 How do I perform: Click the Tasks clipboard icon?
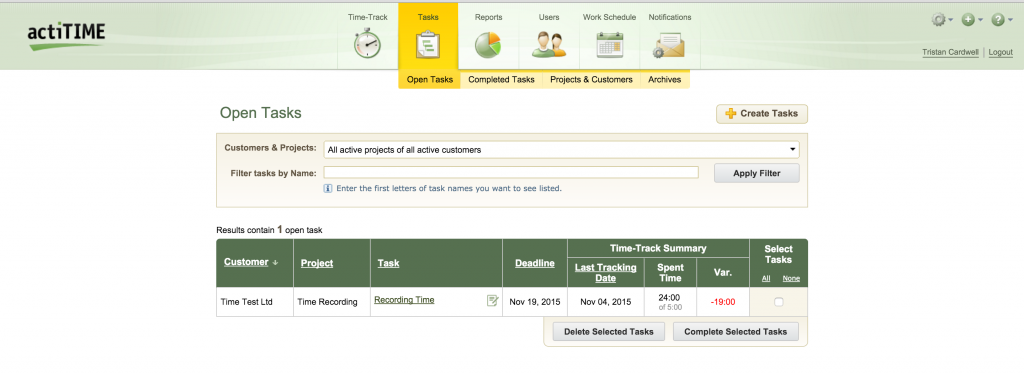[428, 45]
